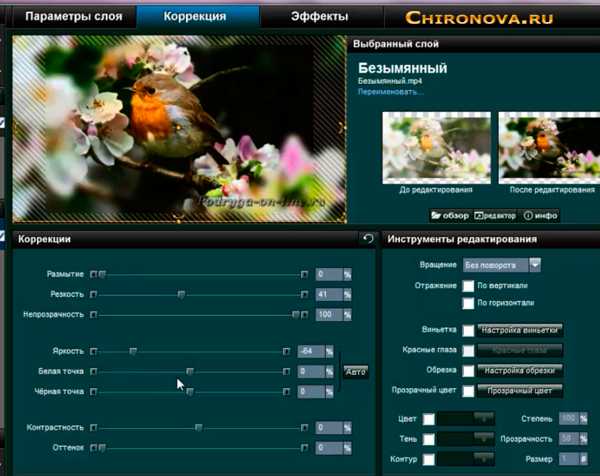Screen dimensions: 600x476
Task: Switch to the Параметры слоя tab
Action: click(74, 16)
